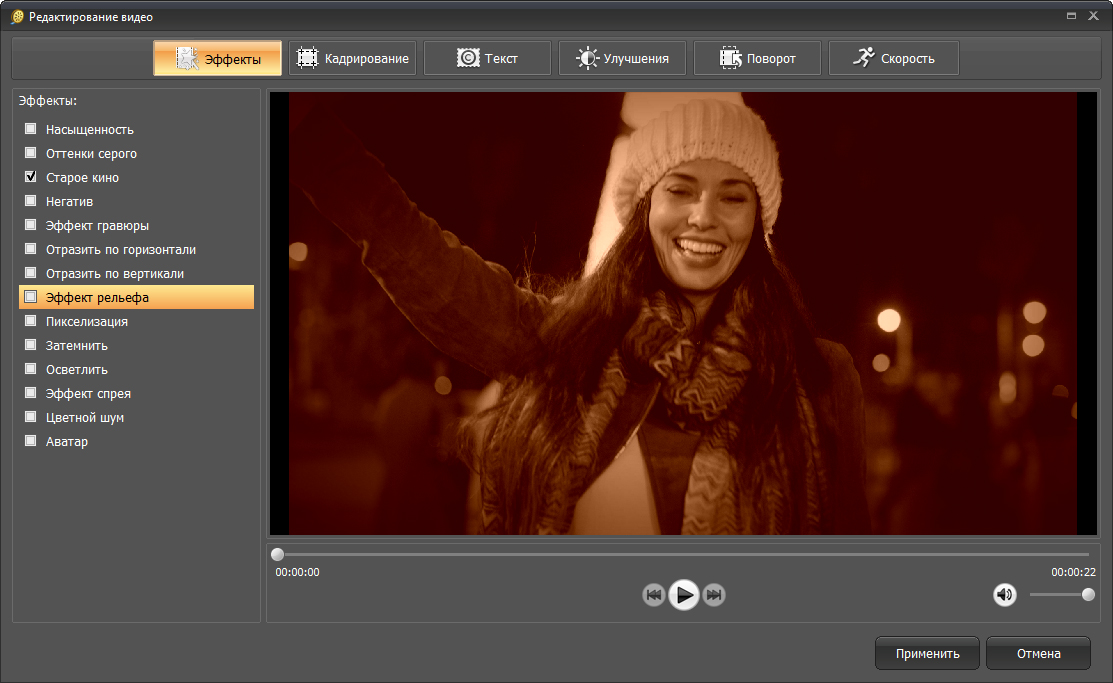This screenshot has width=1113, height=683.
Task: Click the volume slider track
Action: tap(1058, 595)
